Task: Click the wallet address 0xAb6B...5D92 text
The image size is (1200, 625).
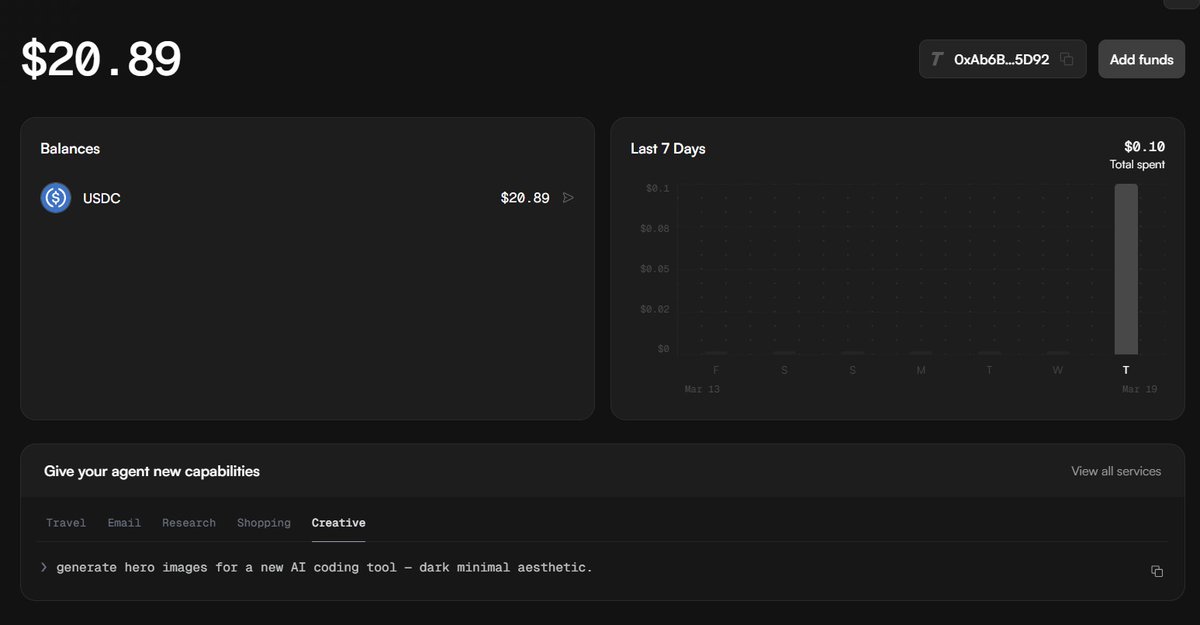Action: [x=1002, y=60]
